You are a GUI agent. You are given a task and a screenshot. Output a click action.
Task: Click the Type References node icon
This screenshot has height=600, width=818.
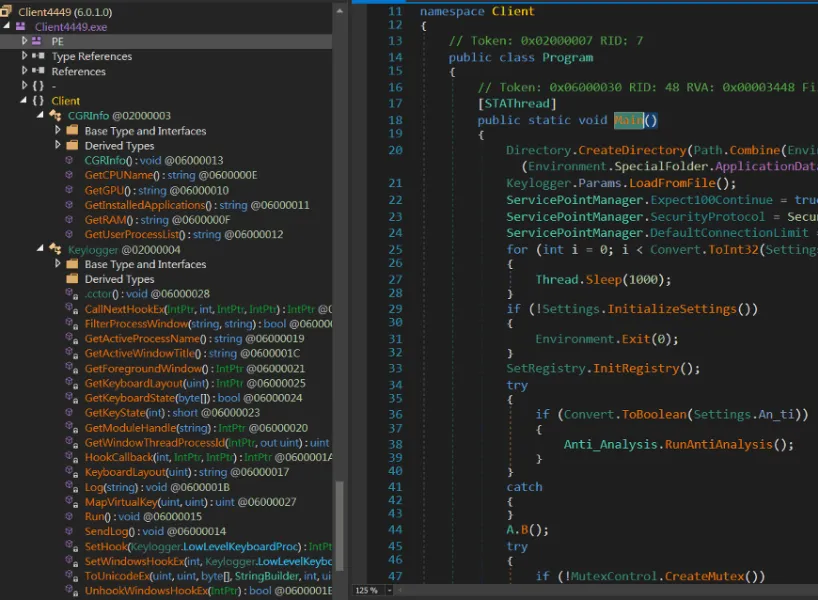click(40, 57)
